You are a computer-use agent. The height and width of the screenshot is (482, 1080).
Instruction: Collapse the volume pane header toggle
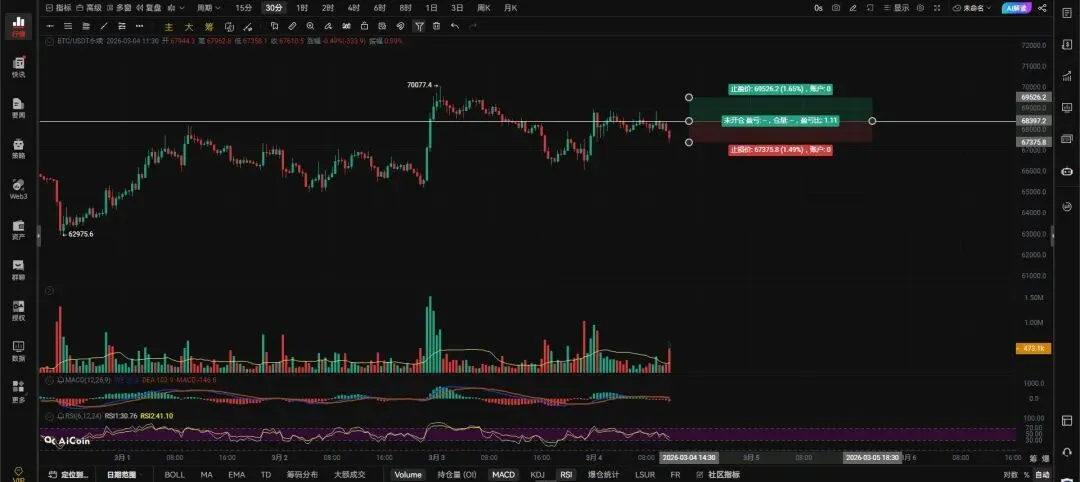point(49,291)
